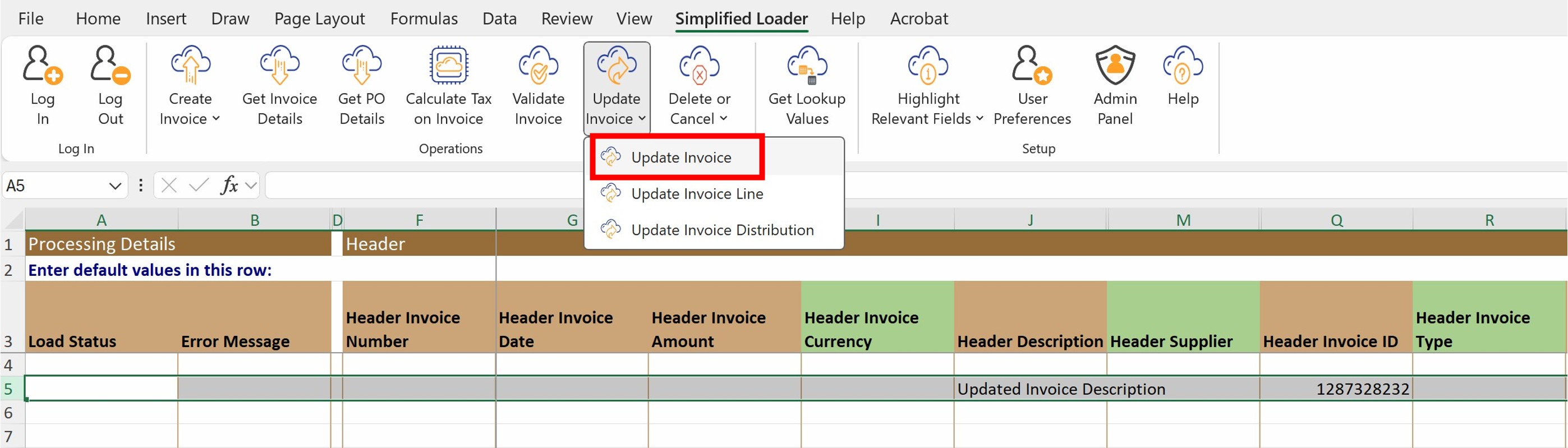Click the formula bar options dots

coord(141,185)
